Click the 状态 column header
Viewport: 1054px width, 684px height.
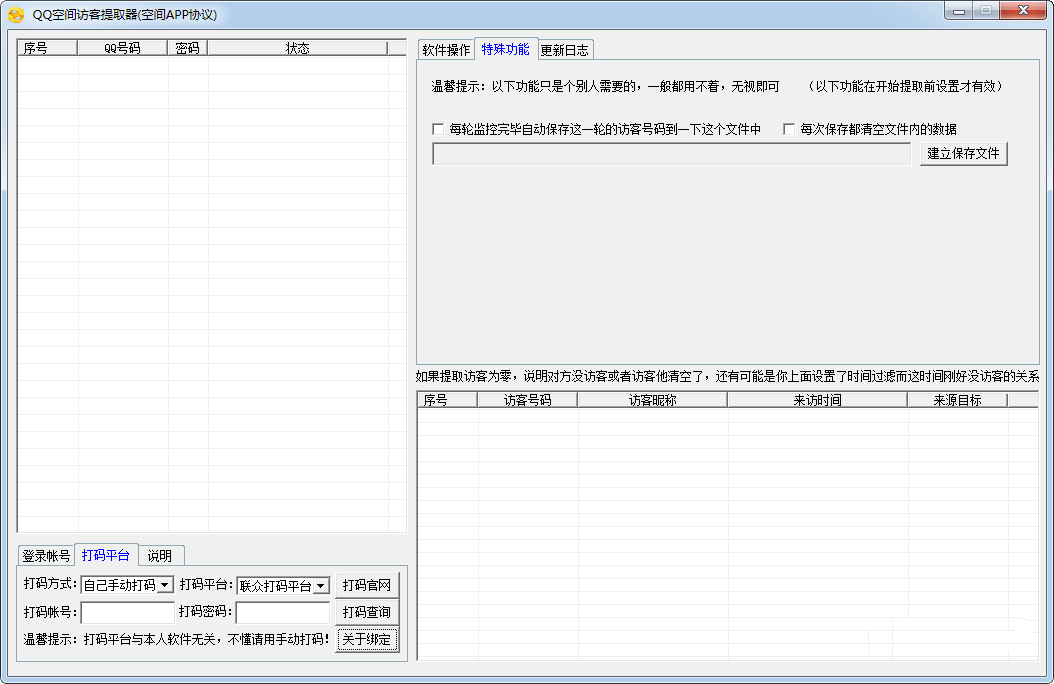(x=298, y=48)
